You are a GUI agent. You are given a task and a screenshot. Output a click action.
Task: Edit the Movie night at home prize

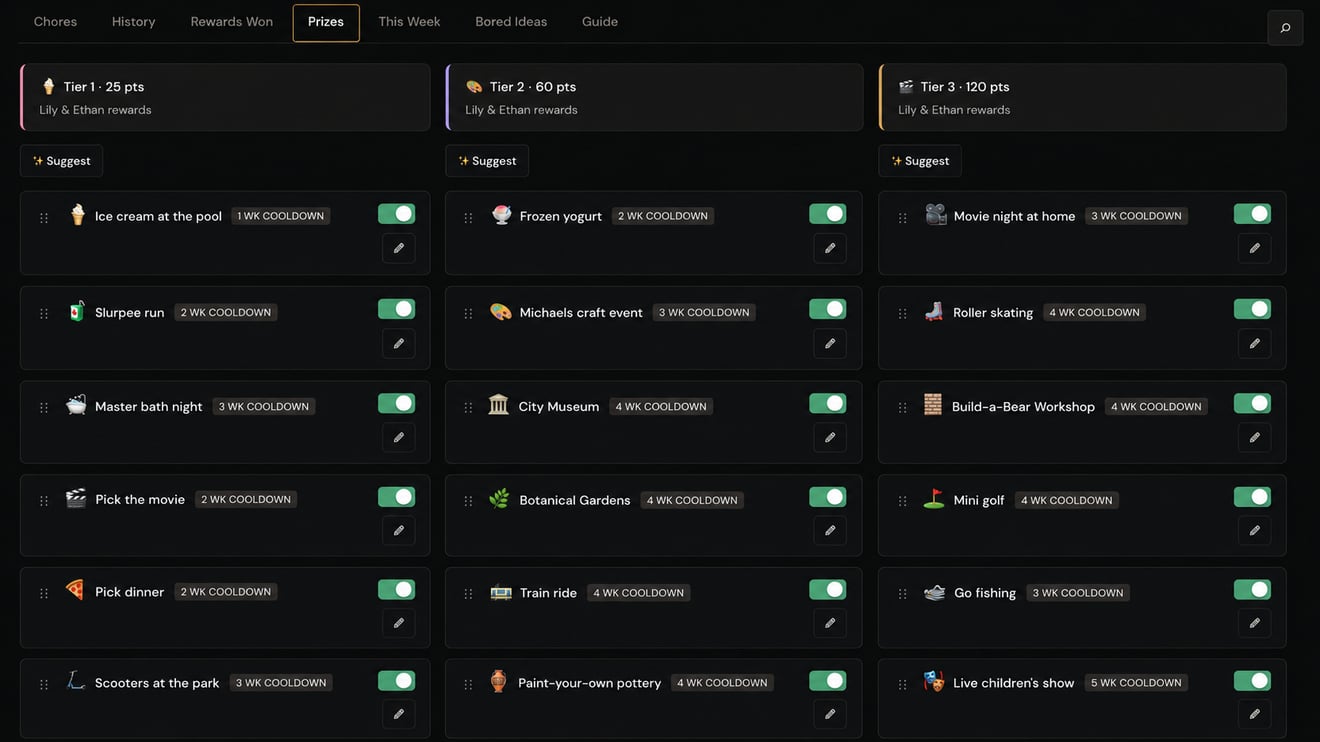pyautogui.click(x=1254, y=248)
